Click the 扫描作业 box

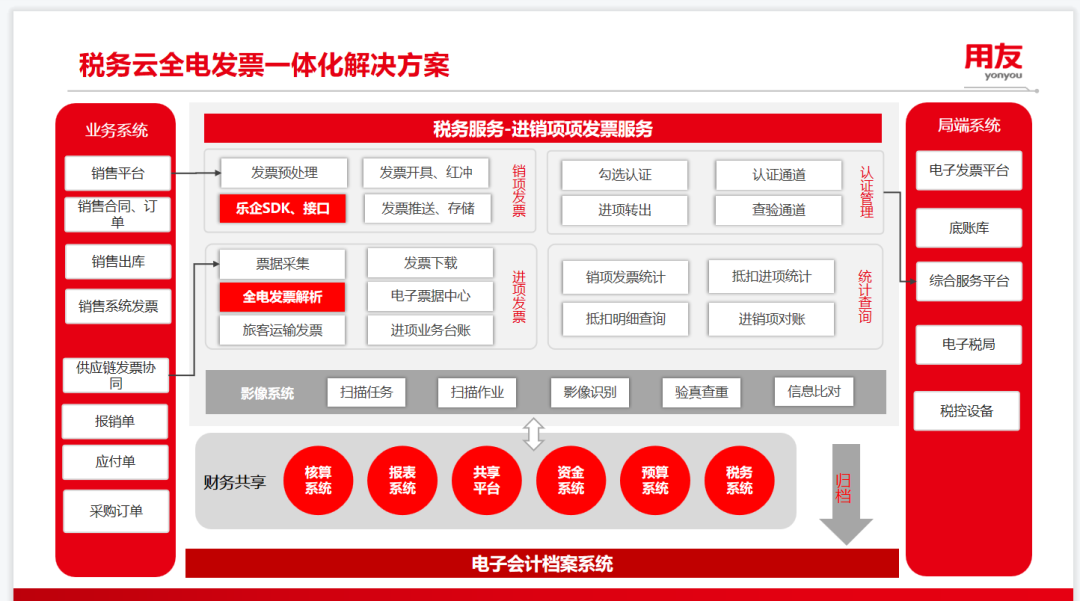[477, 392]
